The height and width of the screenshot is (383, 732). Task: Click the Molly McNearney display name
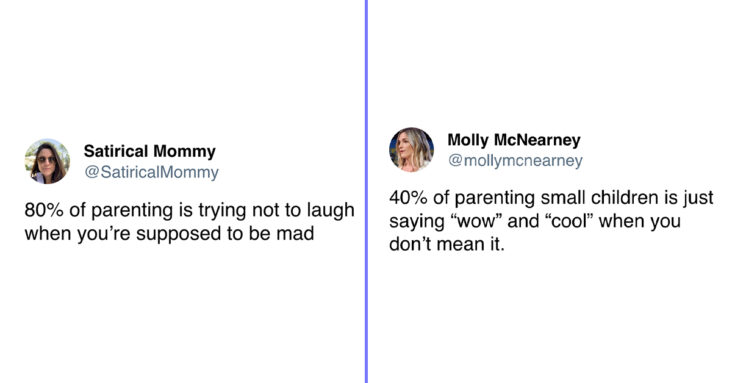(x=514, y=140)
